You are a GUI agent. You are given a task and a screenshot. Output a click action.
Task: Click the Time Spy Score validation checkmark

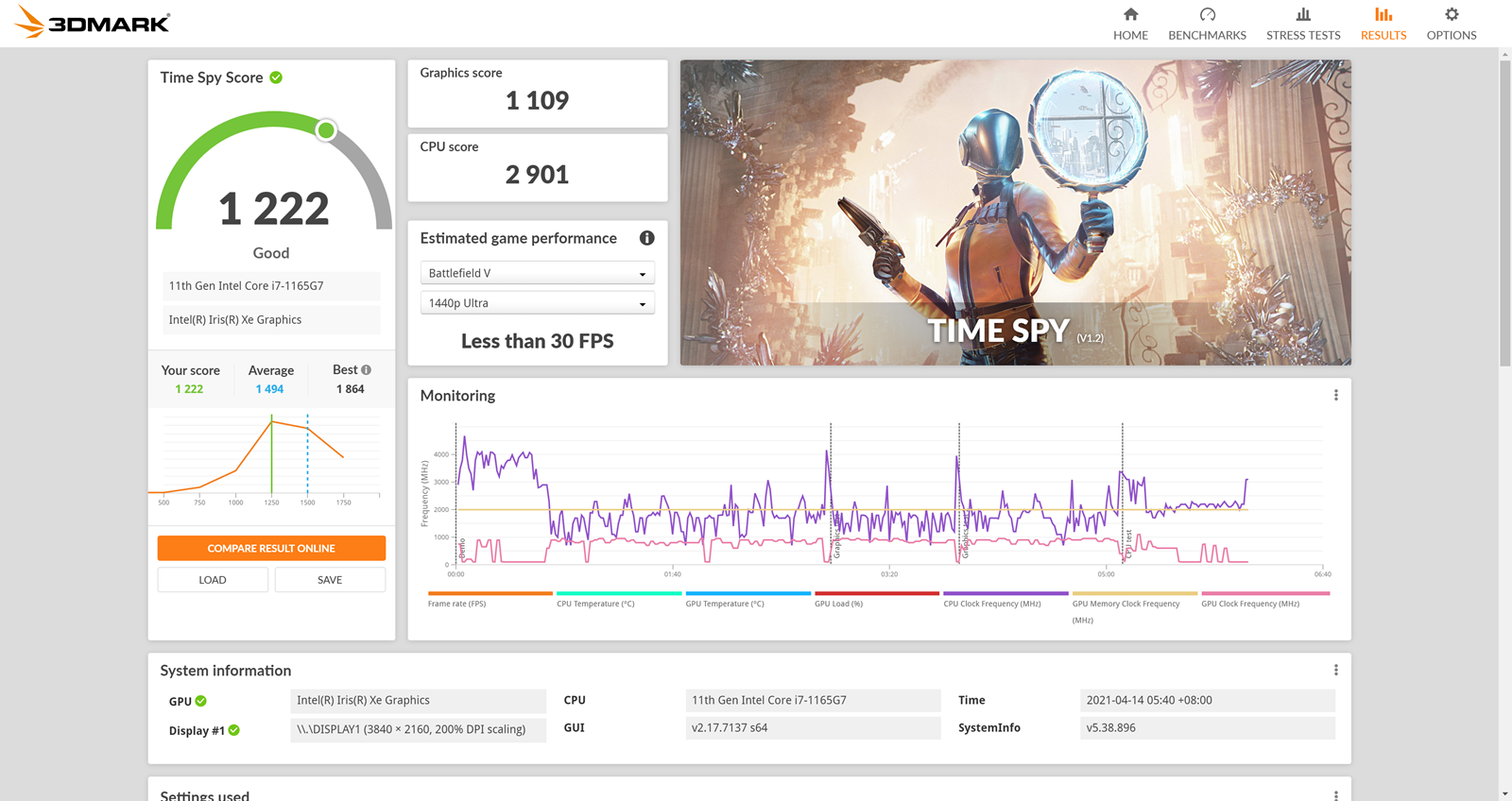(x=276, y=77)
